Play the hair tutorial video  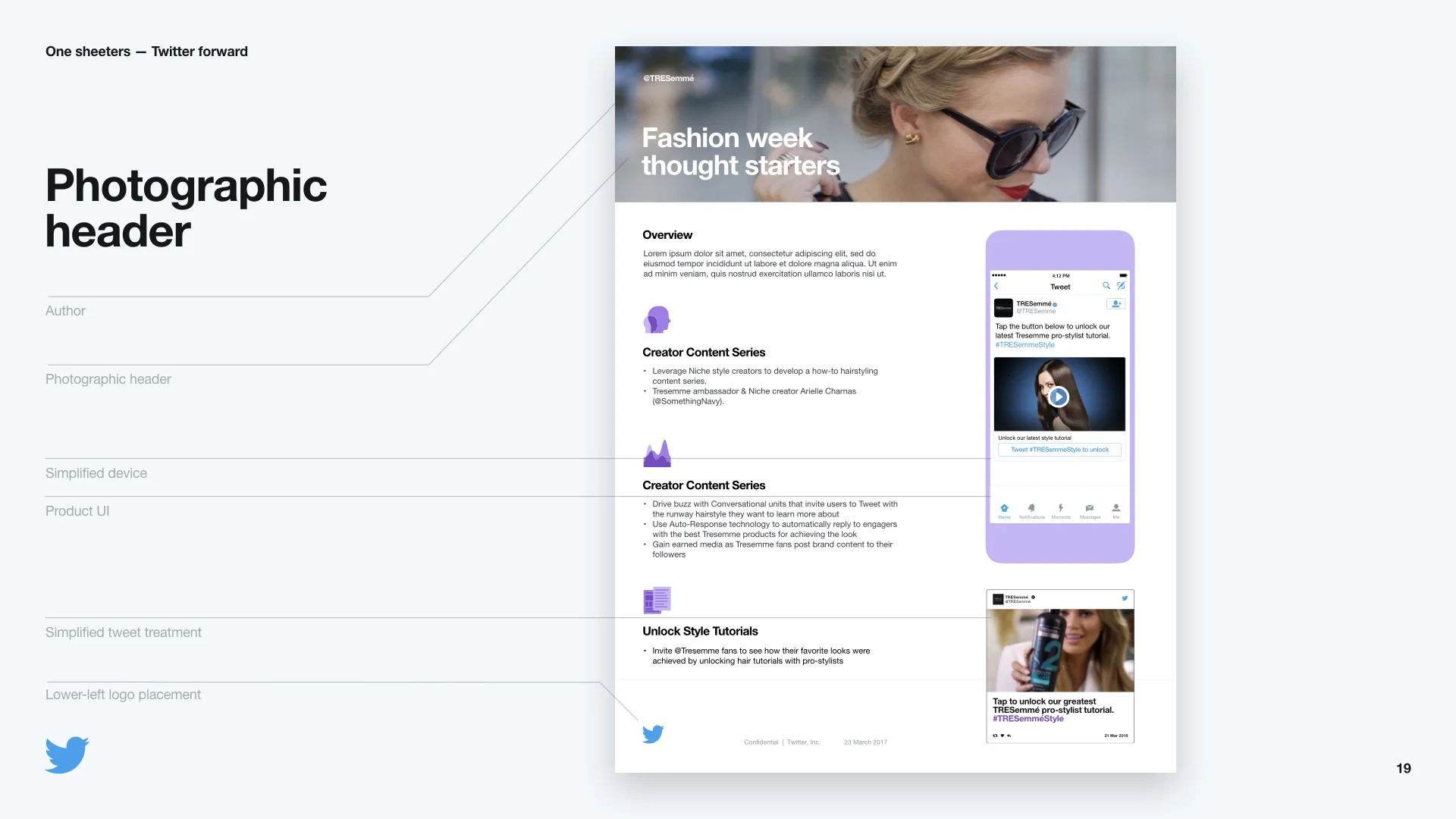(x=1059, y=397)
